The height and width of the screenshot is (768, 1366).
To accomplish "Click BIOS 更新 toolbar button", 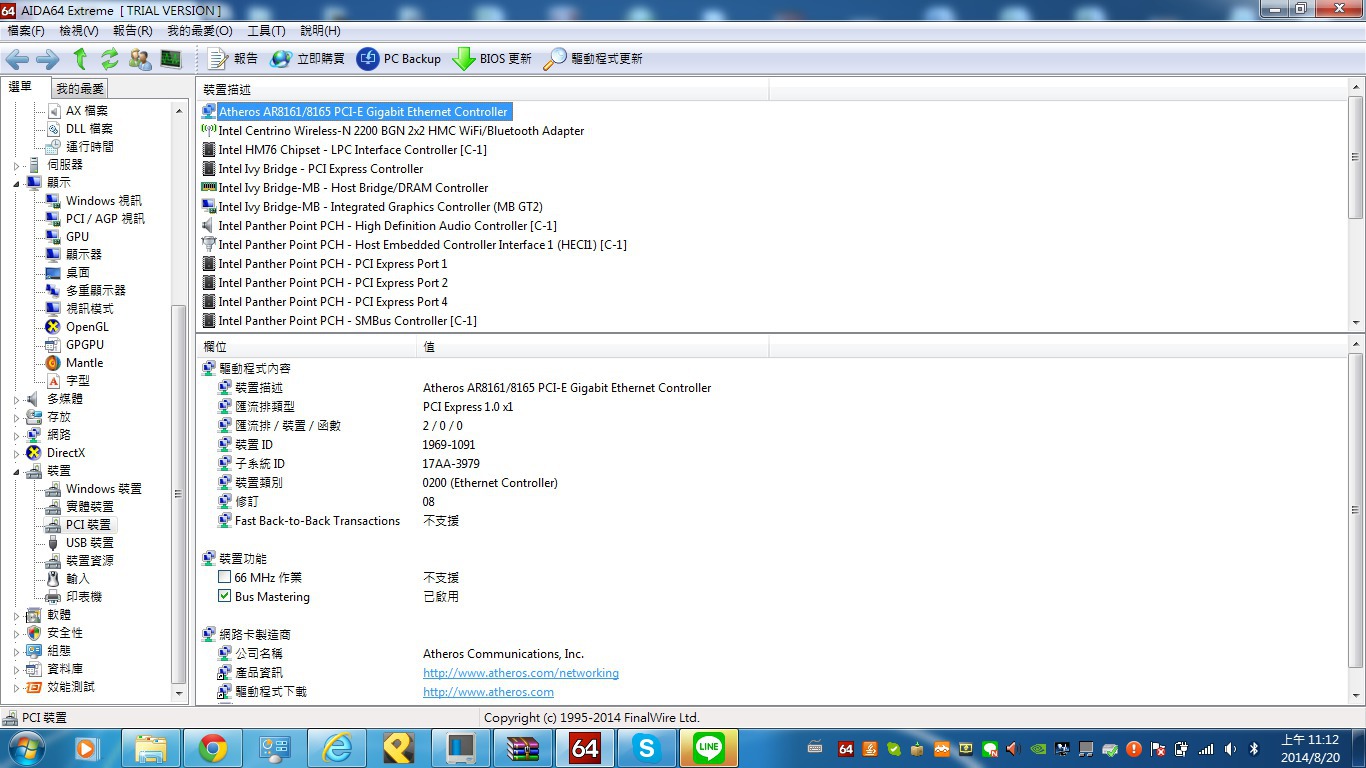I will 492,59.
